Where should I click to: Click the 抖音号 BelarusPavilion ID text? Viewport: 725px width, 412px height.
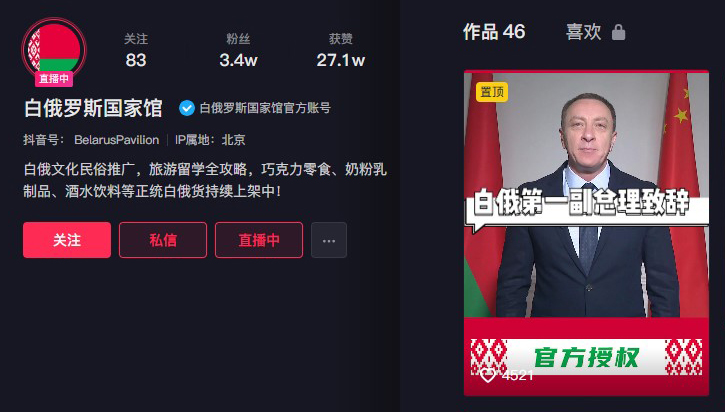tap(91, 140)
